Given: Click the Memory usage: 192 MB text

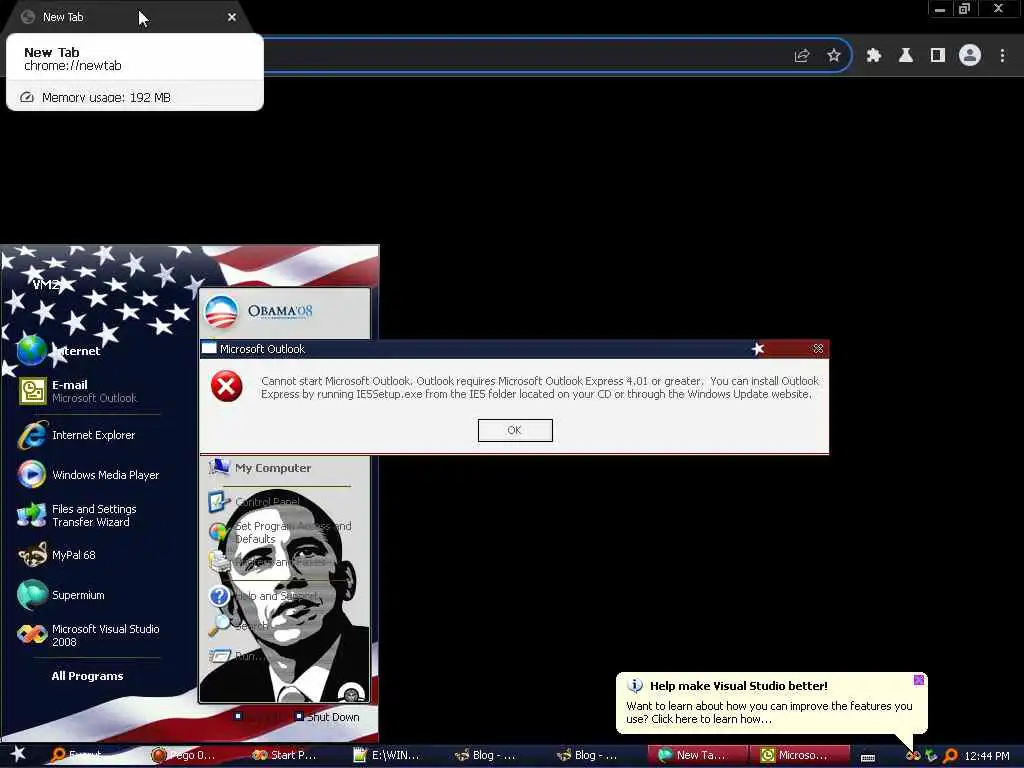Looking at the screenshot, I should coord(106,97).
